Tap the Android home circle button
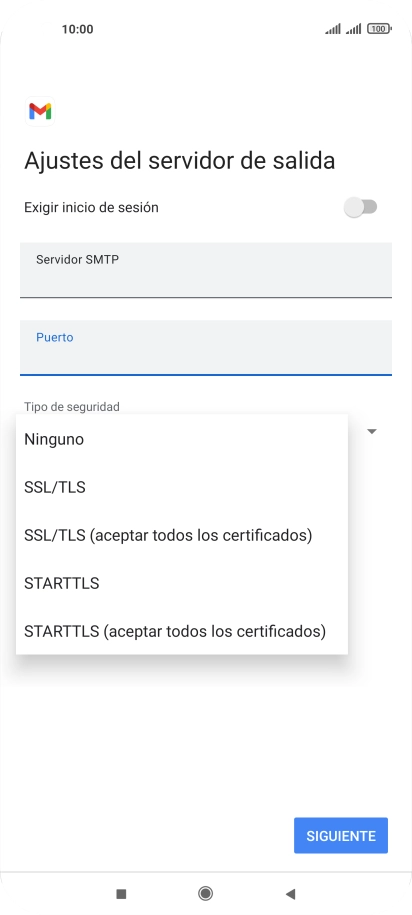The width and height of the screenshot is (412, 915). pyautogui.click(x=205, y=893)
